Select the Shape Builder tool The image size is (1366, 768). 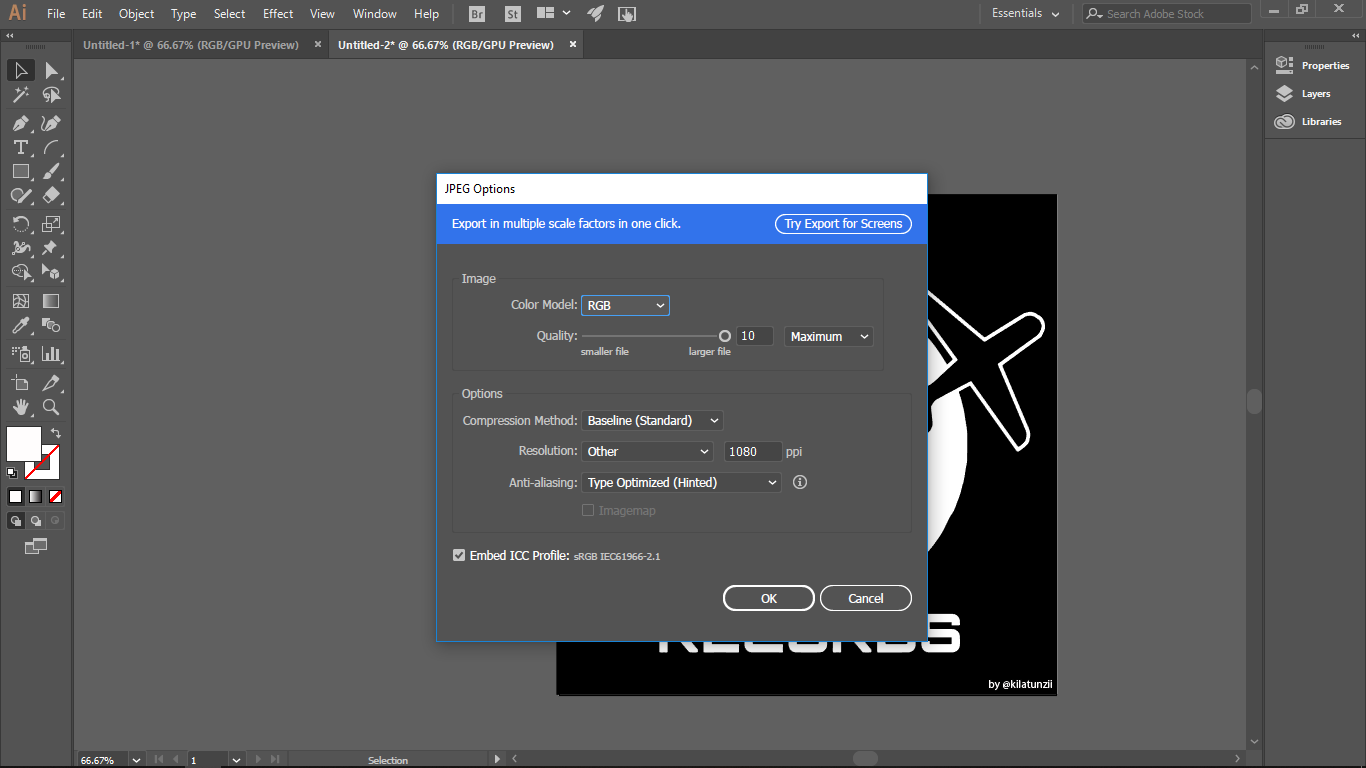[x=21, y=271]
